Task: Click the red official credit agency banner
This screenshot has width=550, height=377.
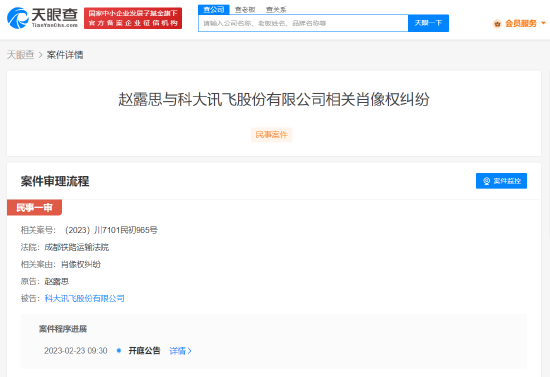Action: 133,18
